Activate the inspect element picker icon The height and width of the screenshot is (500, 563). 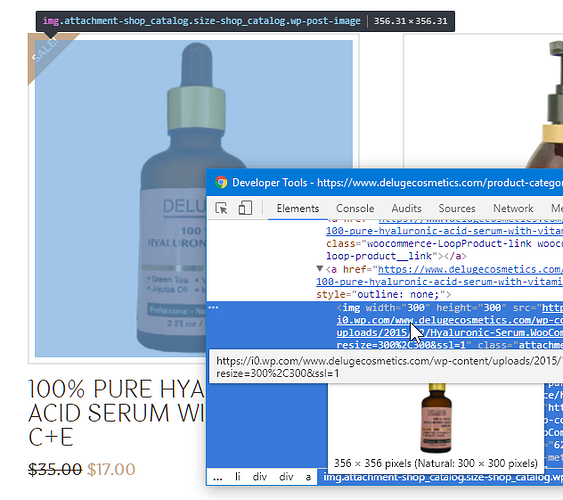pyautogui.click(x=221, y=208)
